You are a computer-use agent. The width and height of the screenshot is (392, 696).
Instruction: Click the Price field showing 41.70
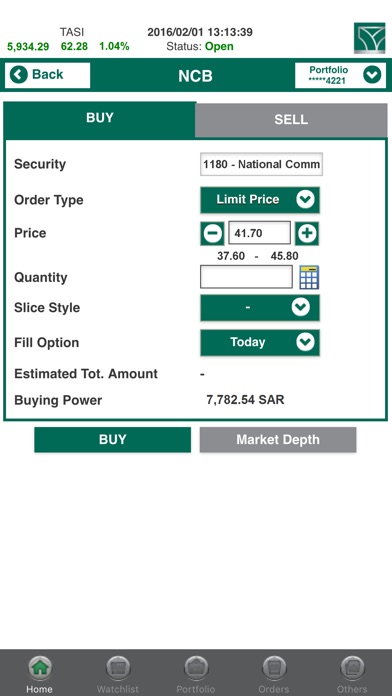(260, 233)
